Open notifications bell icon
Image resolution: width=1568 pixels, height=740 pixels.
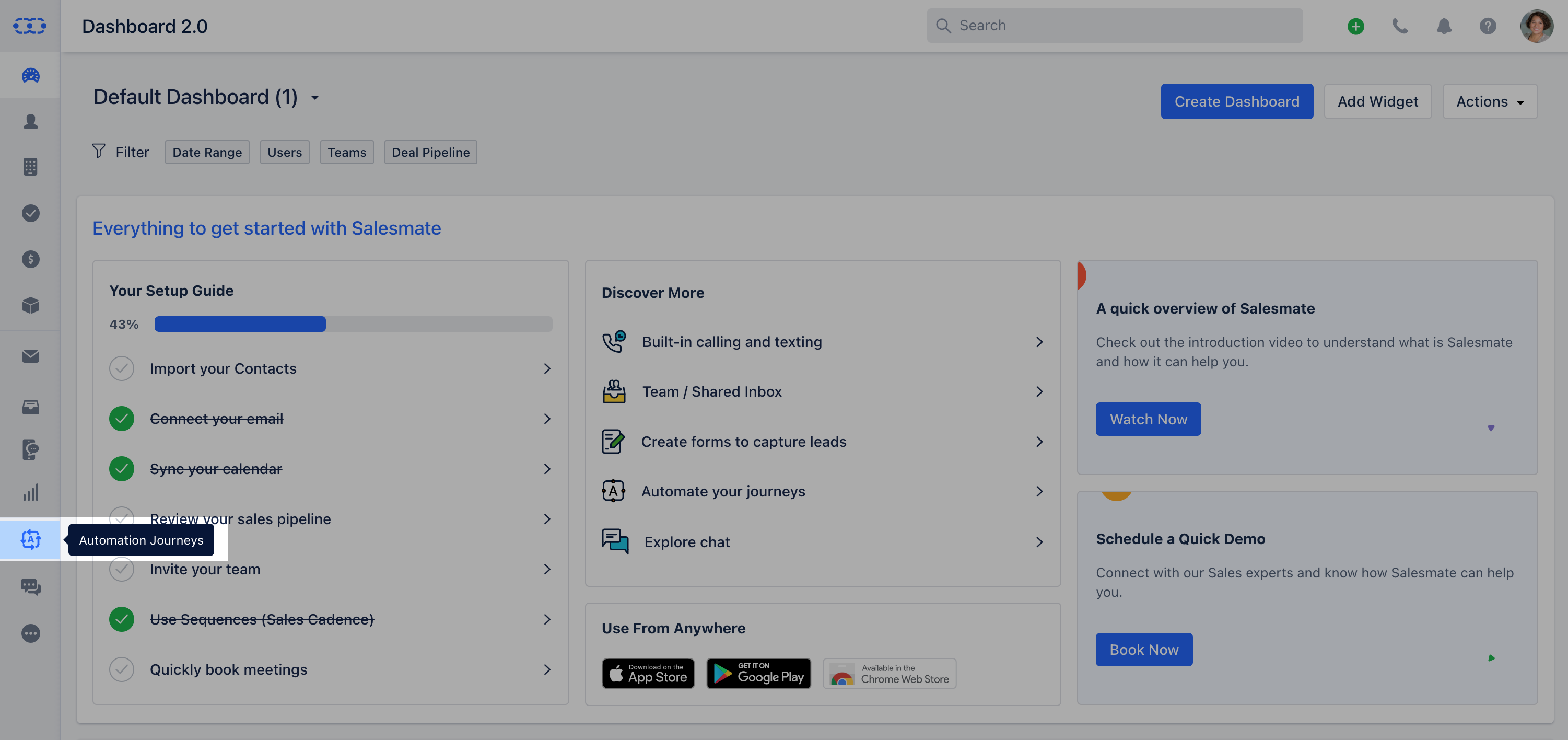[1444, 26]
